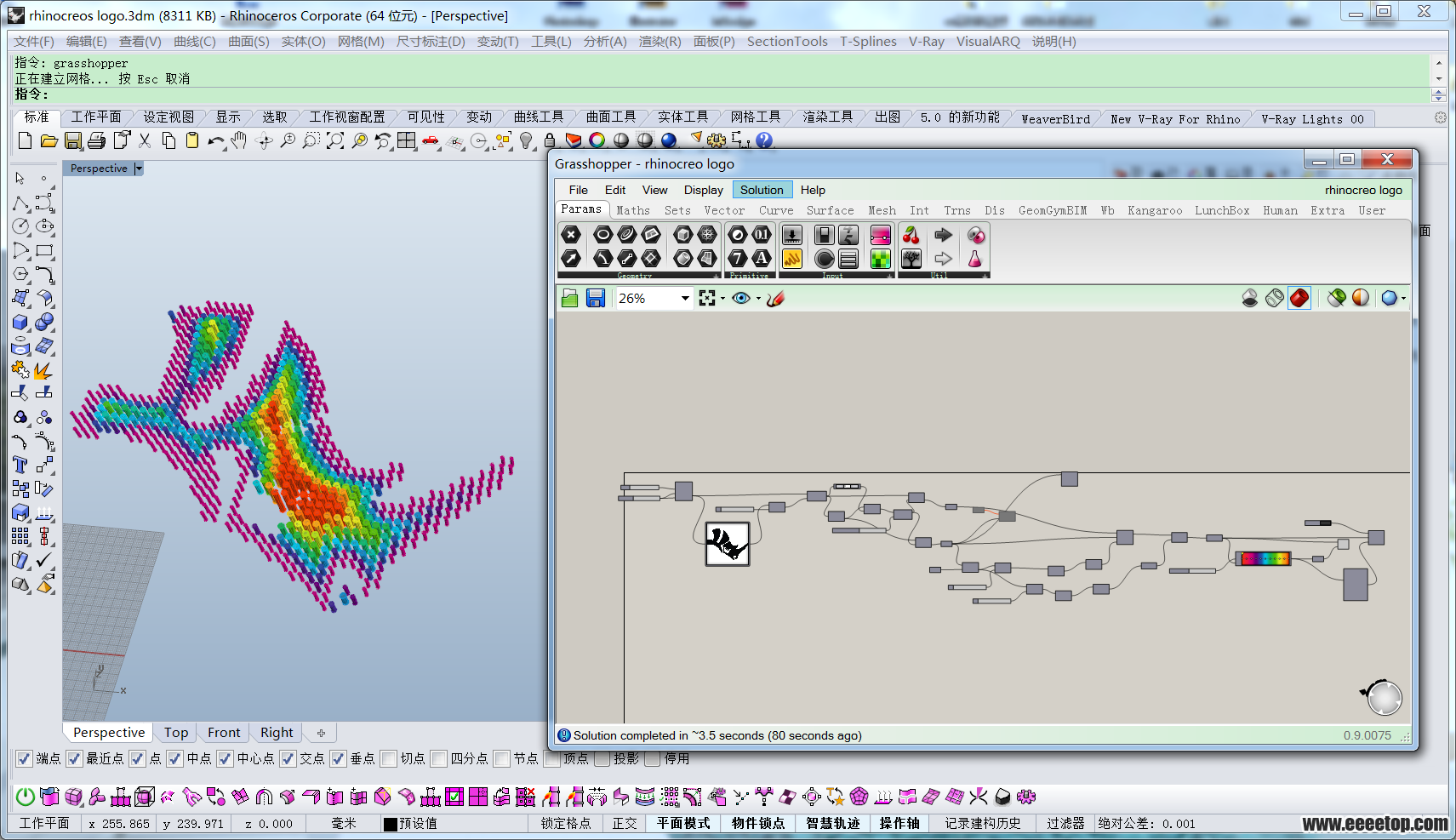
Task: Click the rhino logo image thumbnail on canvas
Action: click(728, 544)
